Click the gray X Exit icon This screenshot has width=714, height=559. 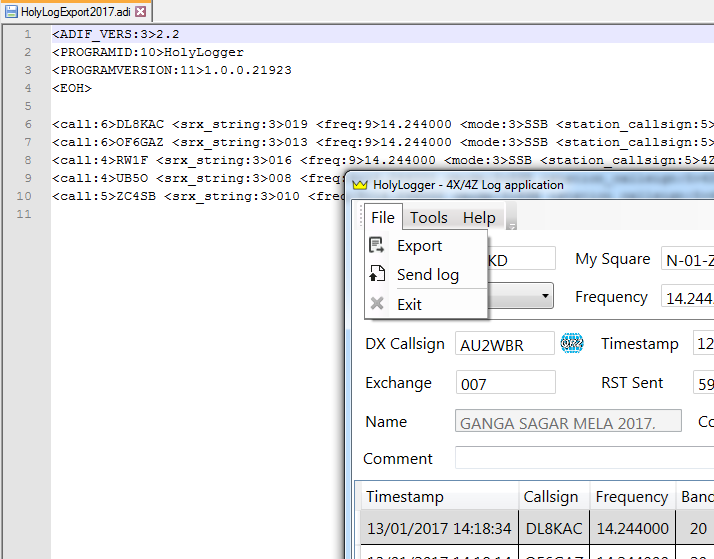(377, 303)
